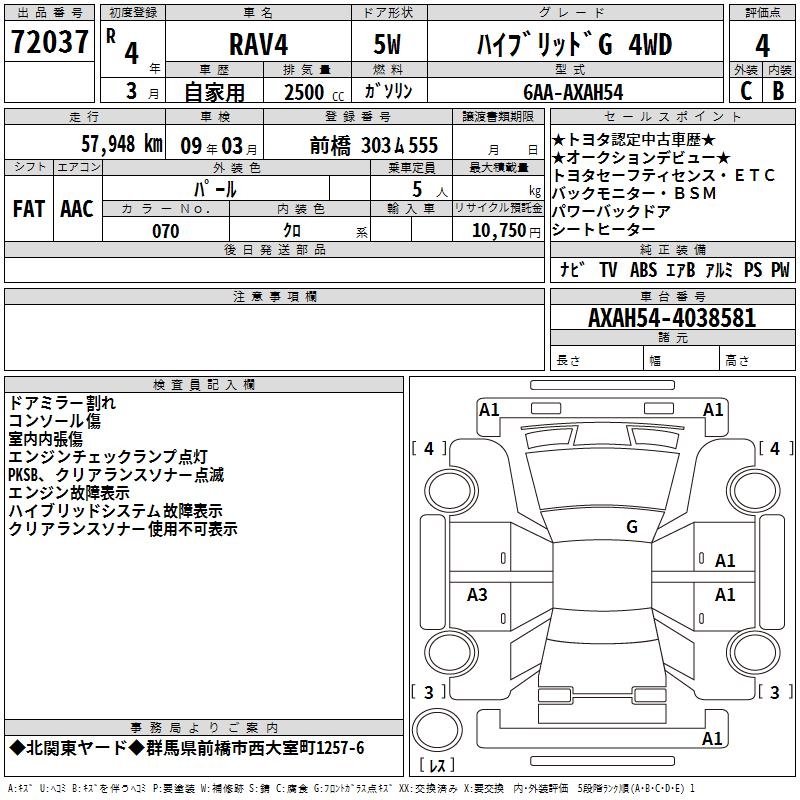Click the 北関東ヤード office address line
The width and height of the screenshot is (800, 800).
click(187, 748)
